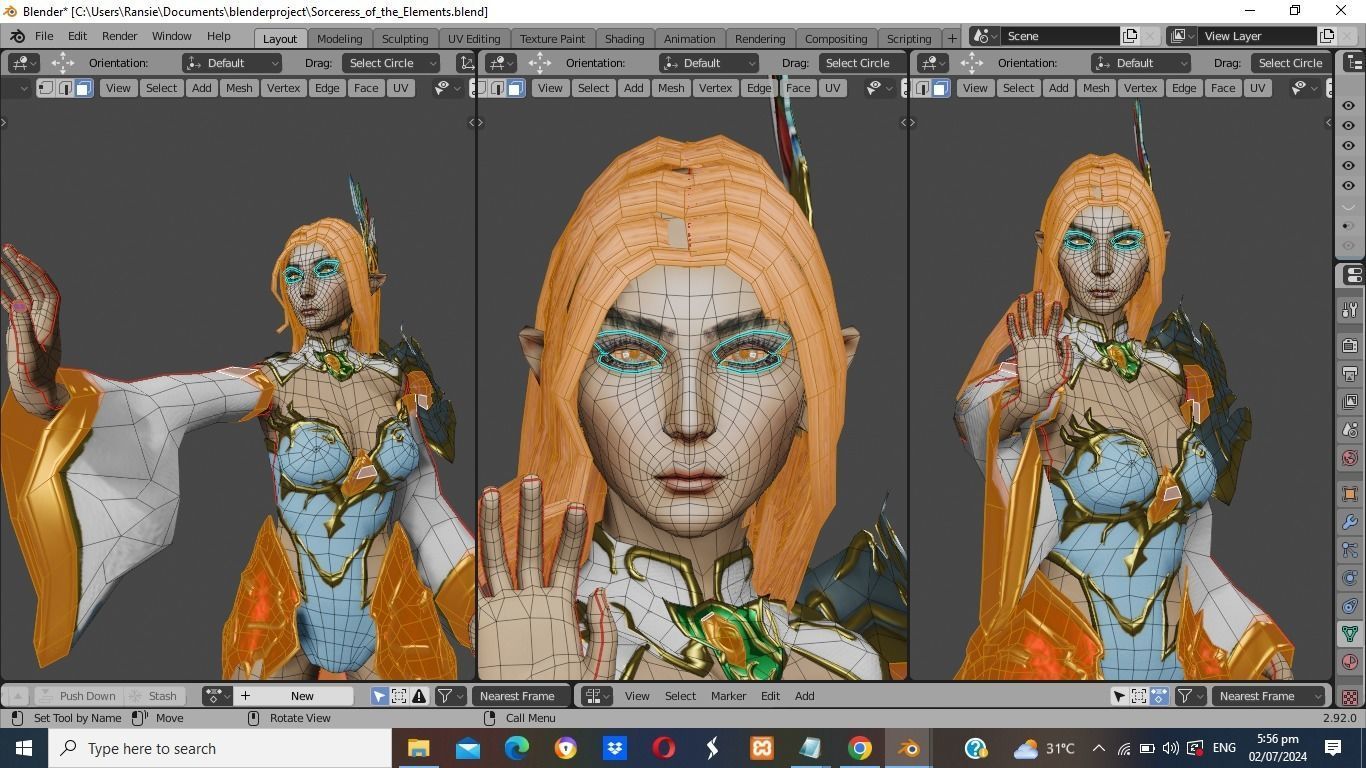The width and height of the screenshot is (1366, 768).
Task: Click the View Layer name field
Action: pyautogui.click(x=1257, y=36)
